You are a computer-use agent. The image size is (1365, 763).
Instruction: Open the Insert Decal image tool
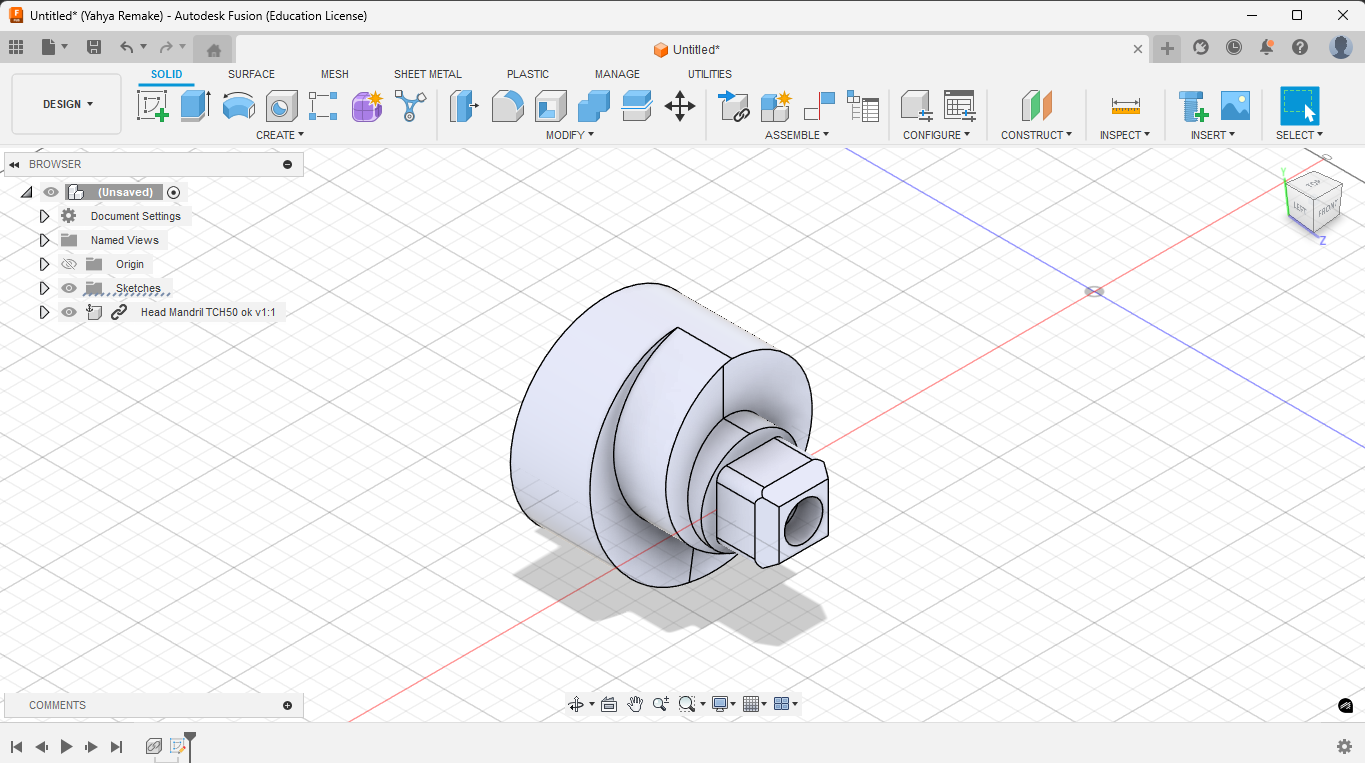coord(1235,106)
